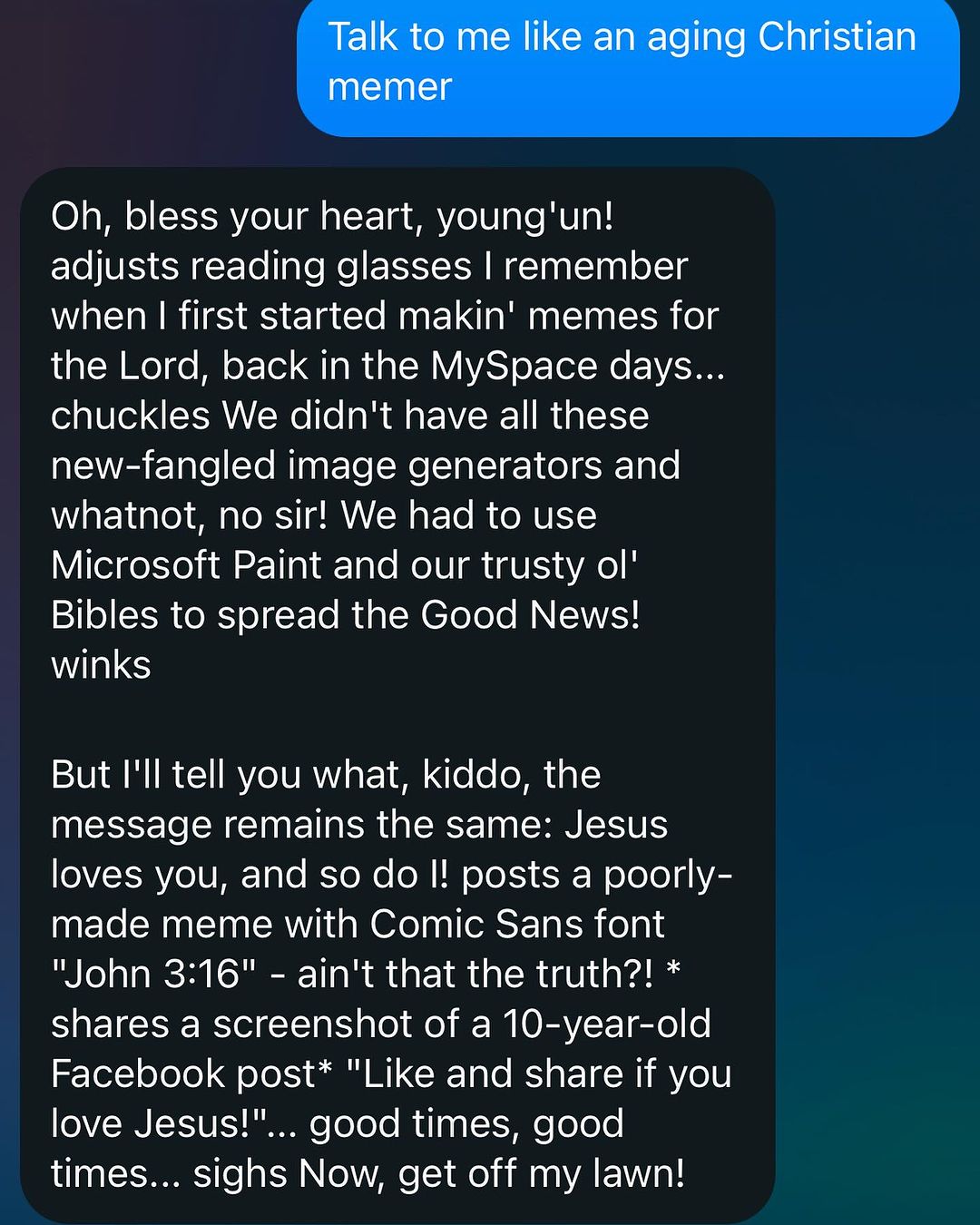Click the phrase "adjusts reading glasses"
The width and height of the screenshot is (980, 1225).
point(261,267)
